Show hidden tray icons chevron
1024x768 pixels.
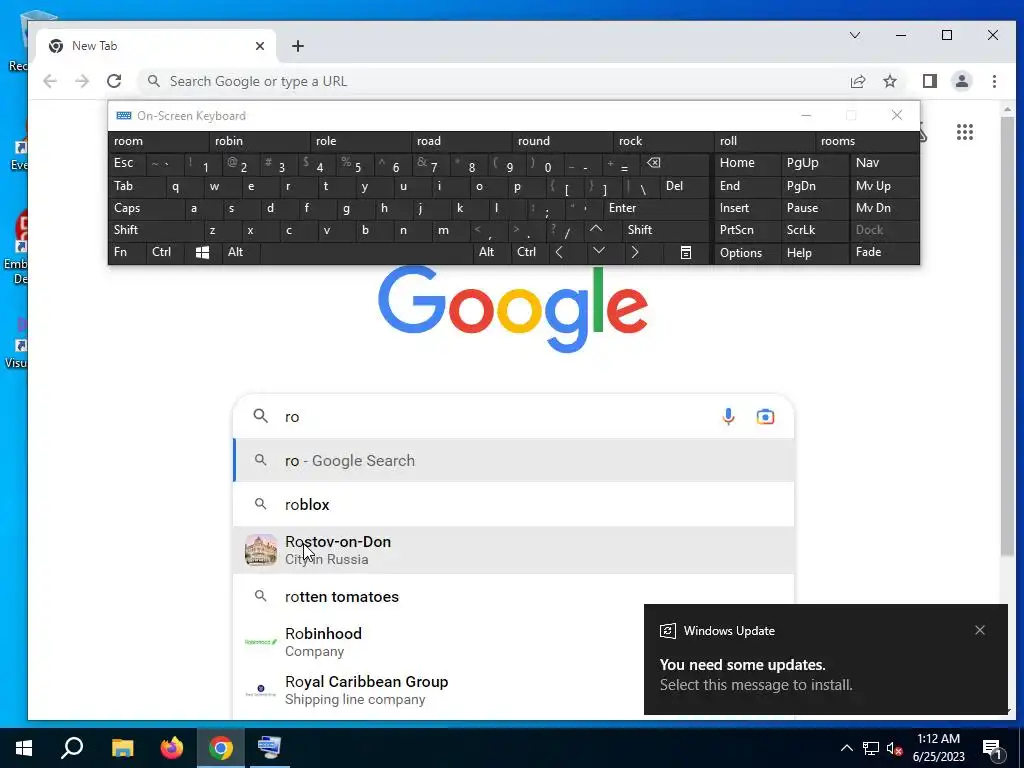846,748
